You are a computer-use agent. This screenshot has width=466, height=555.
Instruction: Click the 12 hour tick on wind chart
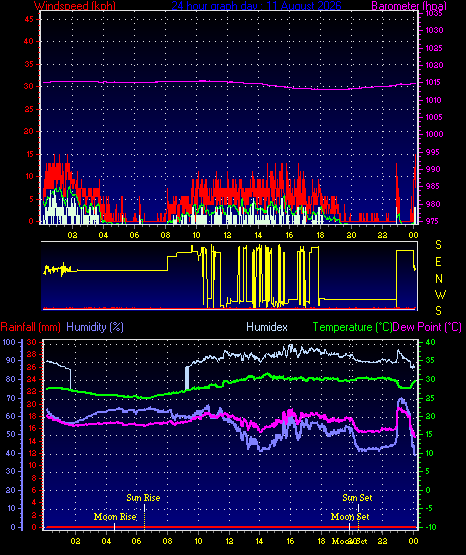228,235
